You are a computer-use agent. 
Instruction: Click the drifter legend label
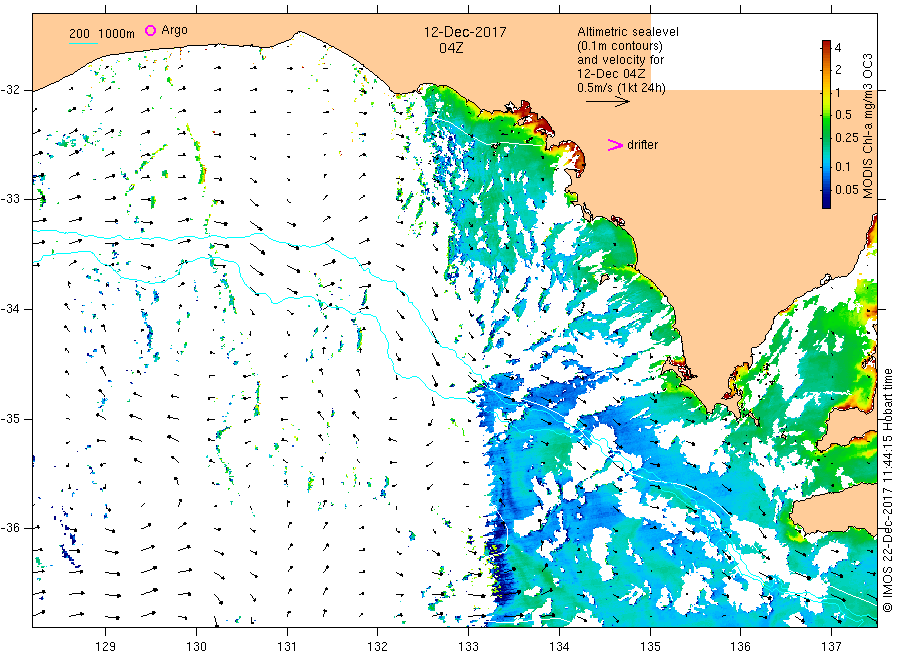tap(642, 145)
